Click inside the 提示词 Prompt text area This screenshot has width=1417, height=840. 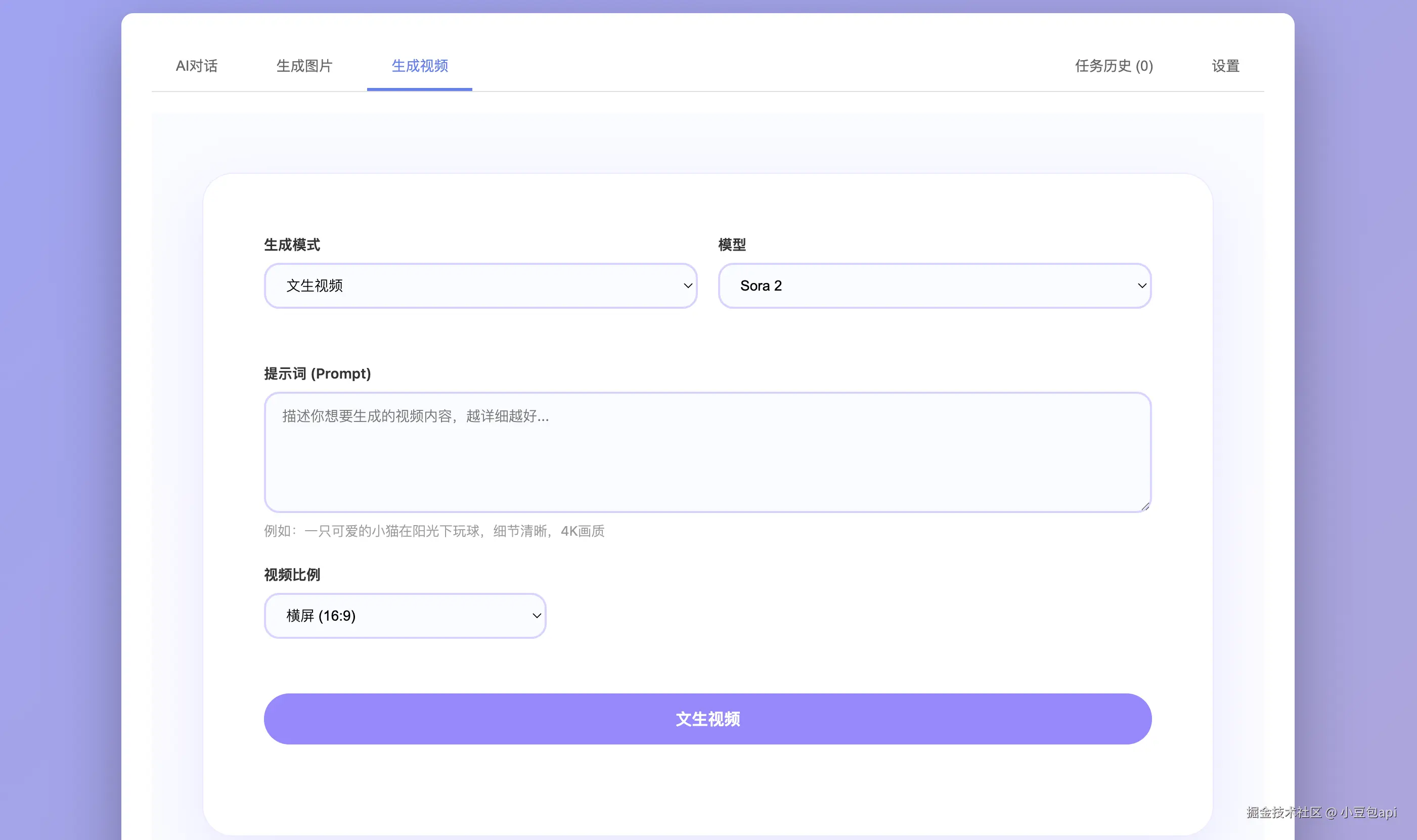click(707, 452)
